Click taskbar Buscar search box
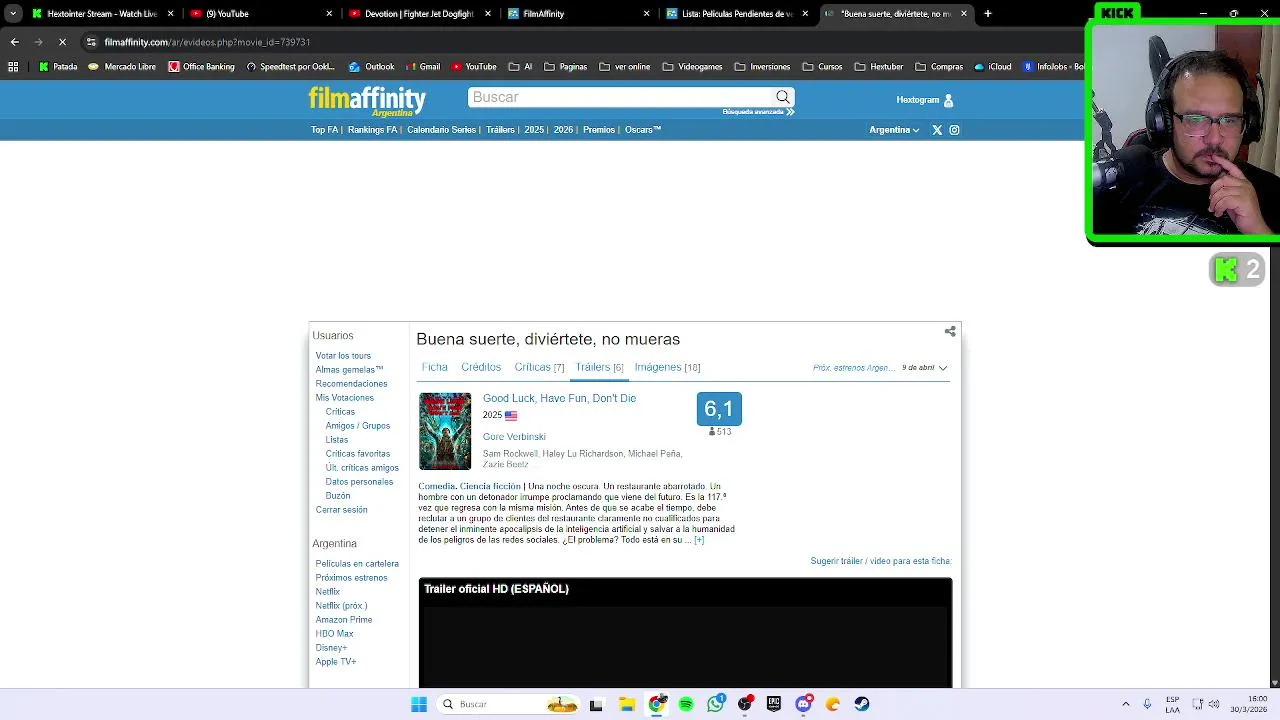The image size is (1280, 720). tap(510, 704)
